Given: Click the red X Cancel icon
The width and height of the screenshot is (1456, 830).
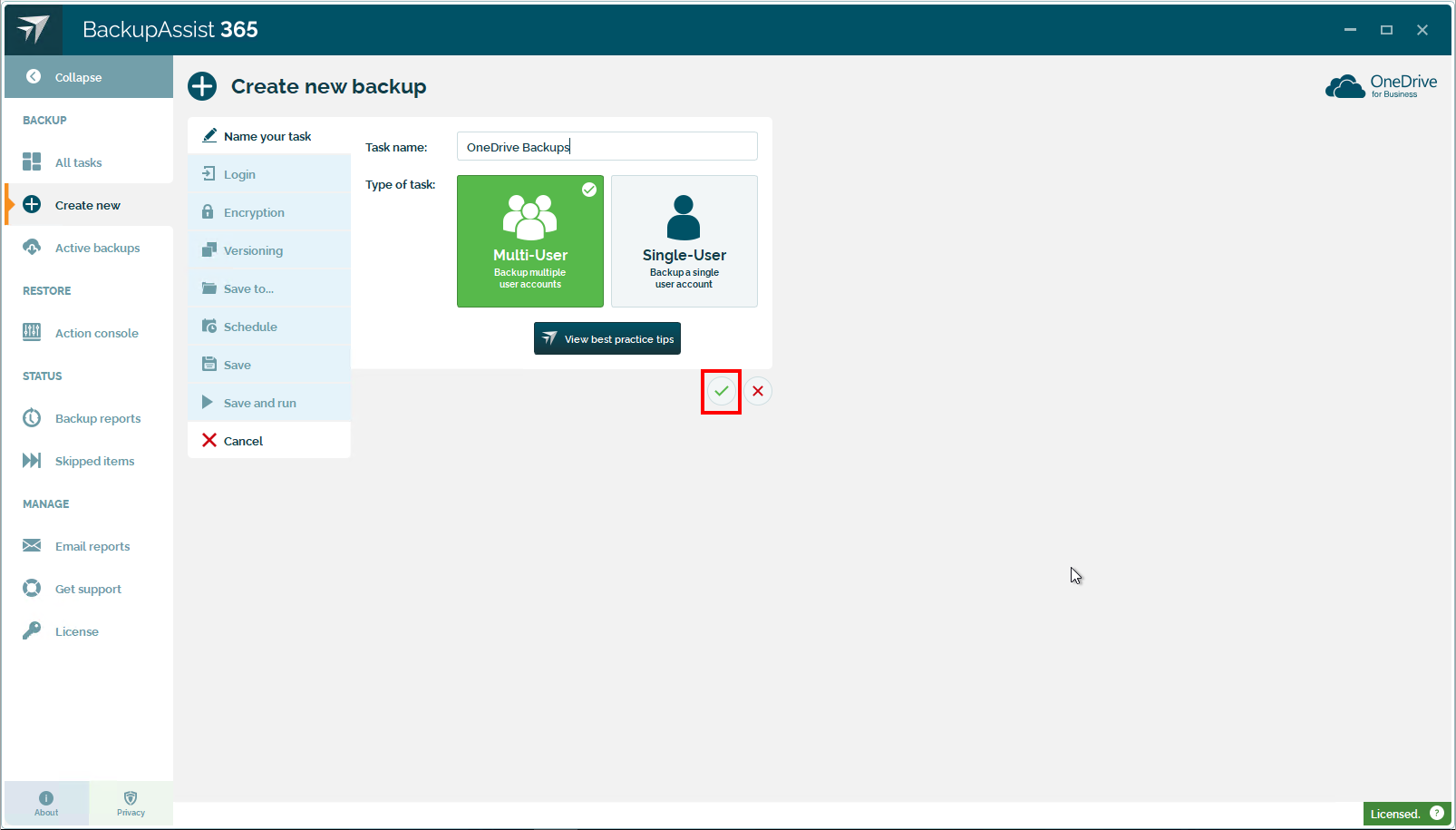Looking at the screenshot, I should pos(209,440).
